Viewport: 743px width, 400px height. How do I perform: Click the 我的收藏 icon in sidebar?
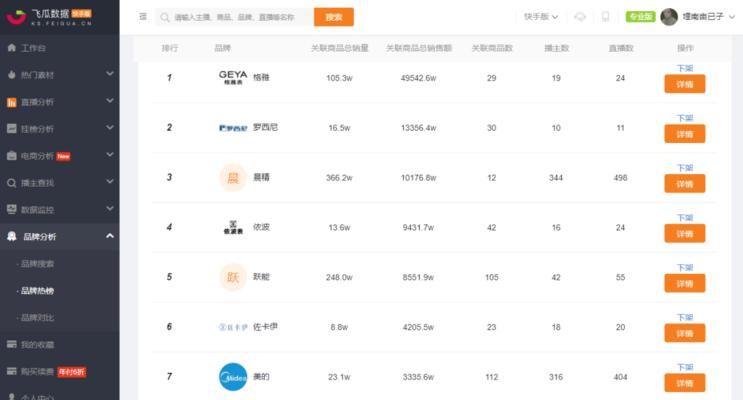coord(12,345)
